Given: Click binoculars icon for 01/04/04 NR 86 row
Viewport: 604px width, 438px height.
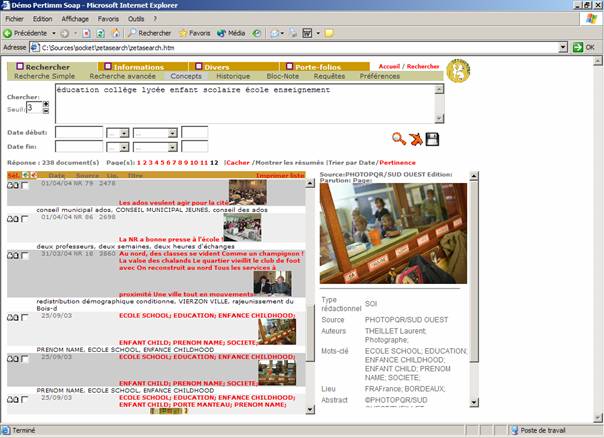Looking at the screenshot, I should (x=13, y=219).
